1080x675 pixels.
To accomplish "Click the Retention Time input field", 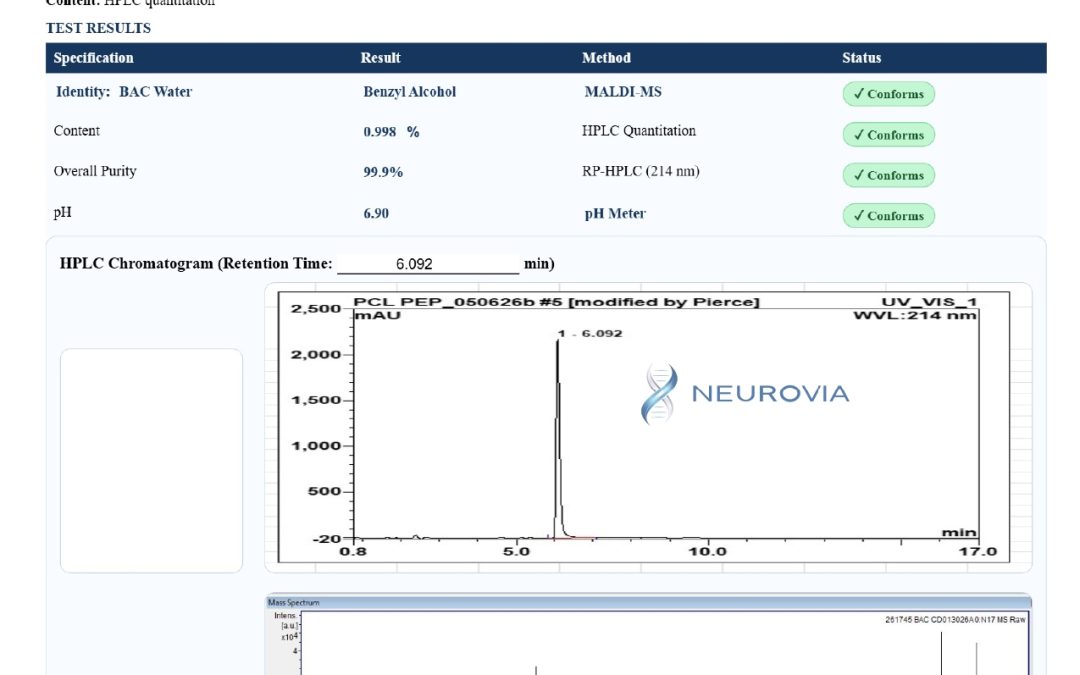I will click(x=428, y=264).
